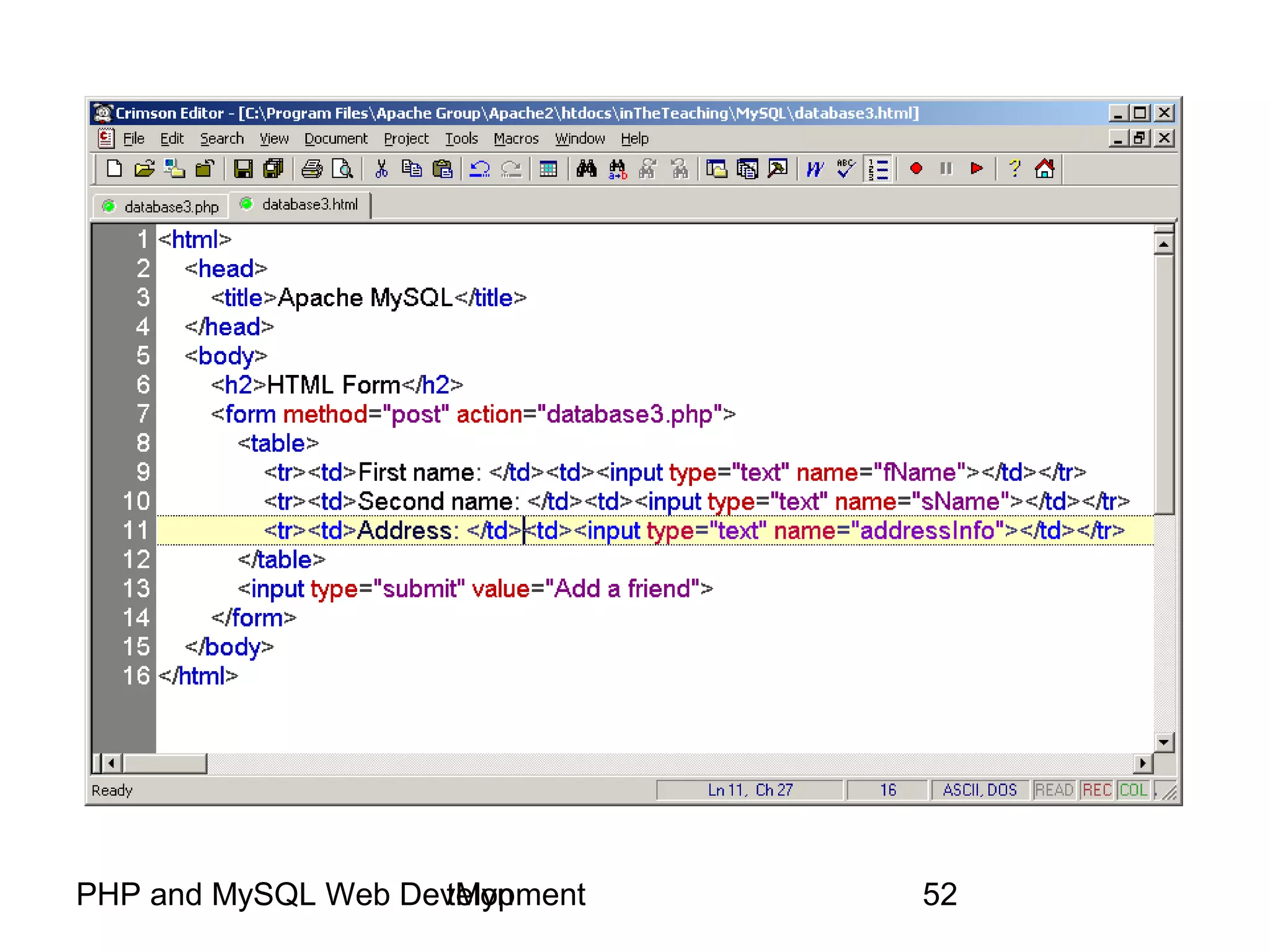
Task: Open the View menu
Action: (x=273, y=138)
